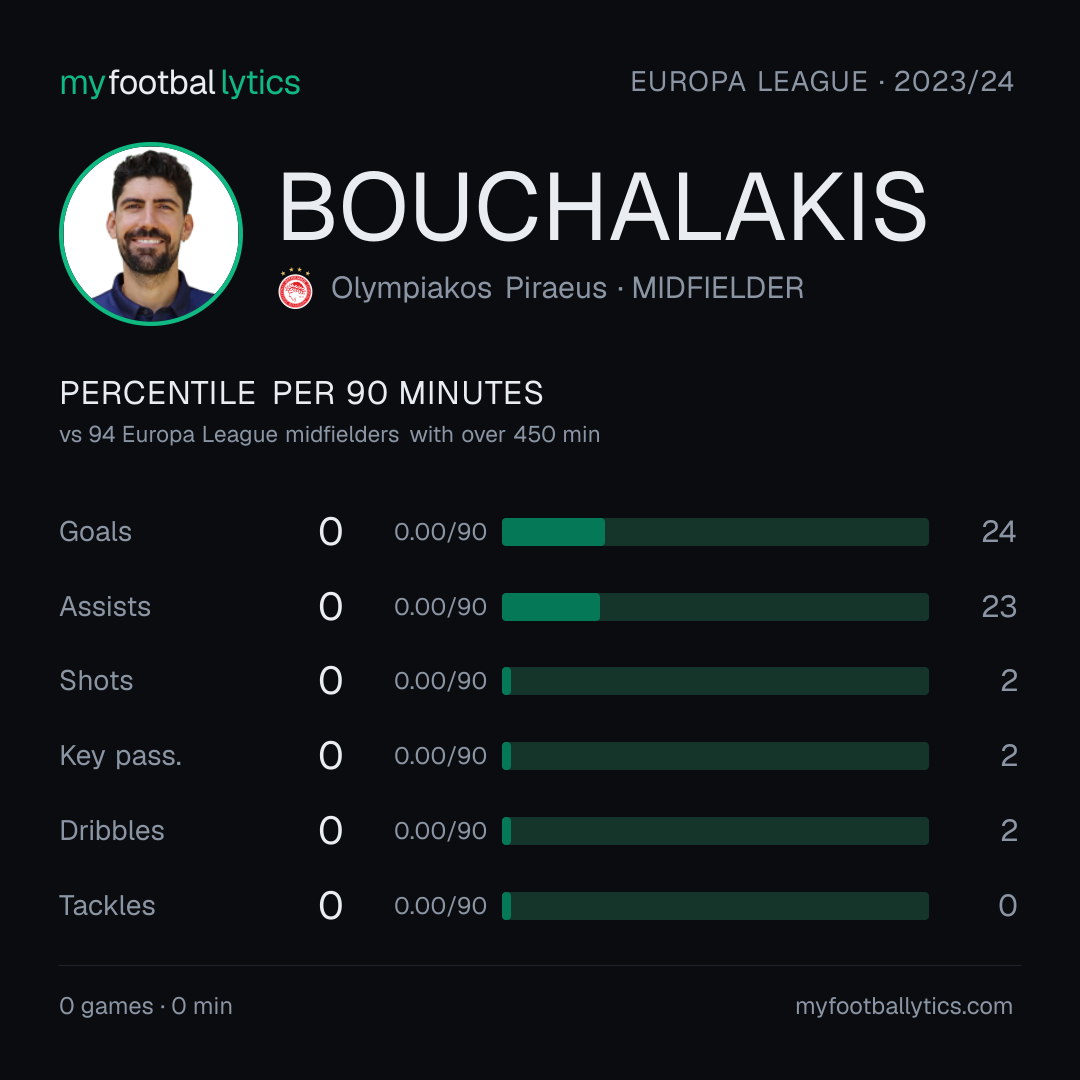The image size is (1080, 1080).
Task: Click the Tackles percentile bar
Action: coord(715,906)
